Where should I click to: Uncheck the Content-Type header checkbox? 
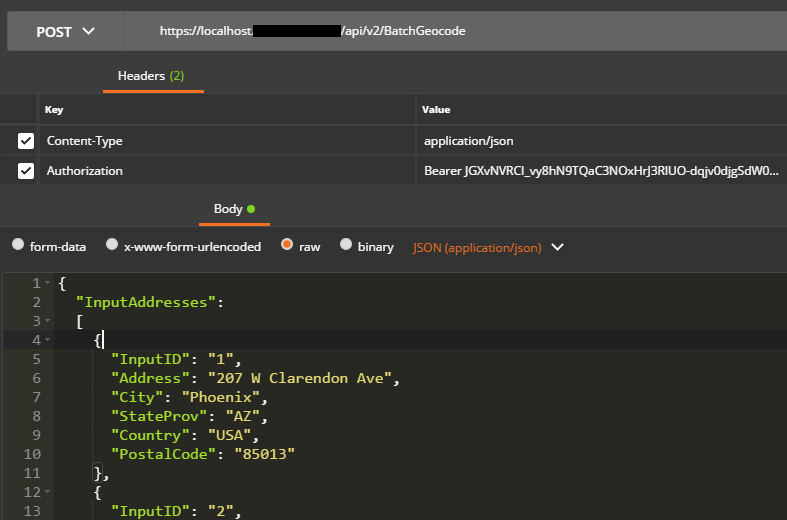point(26,141)
